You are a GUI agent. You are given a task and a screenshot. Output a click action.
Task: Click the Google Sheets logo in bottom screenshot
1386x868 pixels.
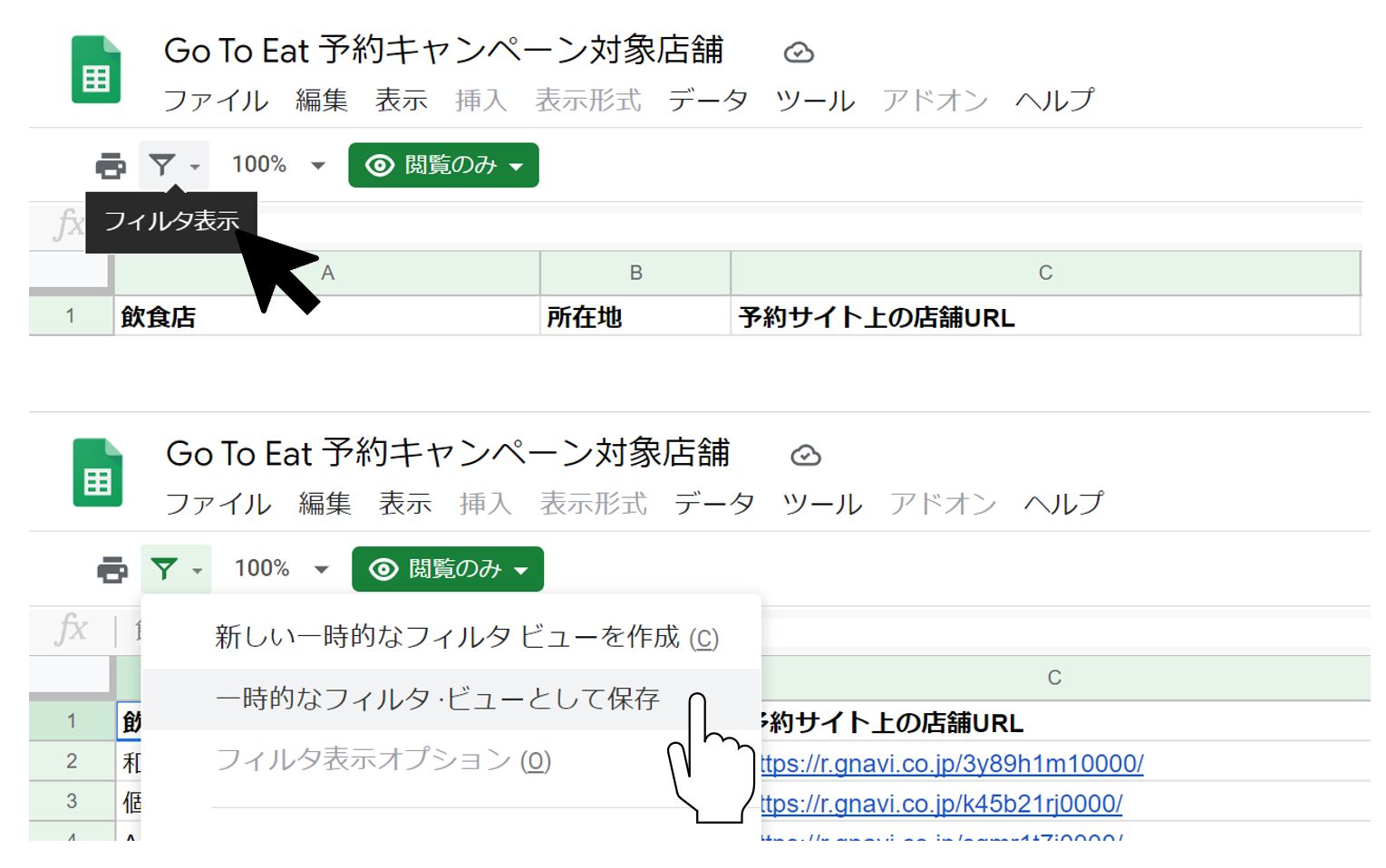(x=98, y=472)
